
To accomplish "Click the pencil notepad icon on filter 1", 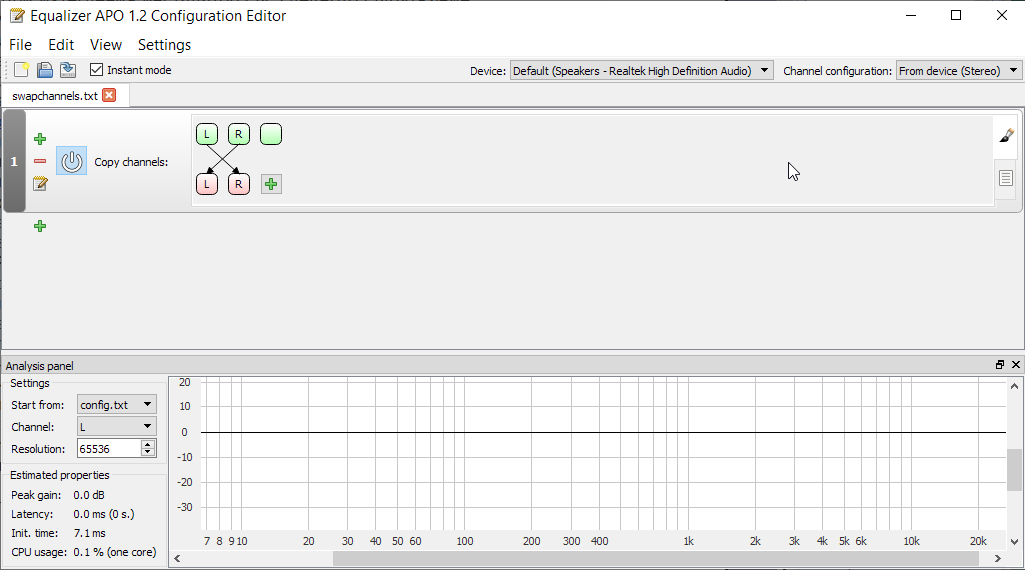I will click(40, 184).
